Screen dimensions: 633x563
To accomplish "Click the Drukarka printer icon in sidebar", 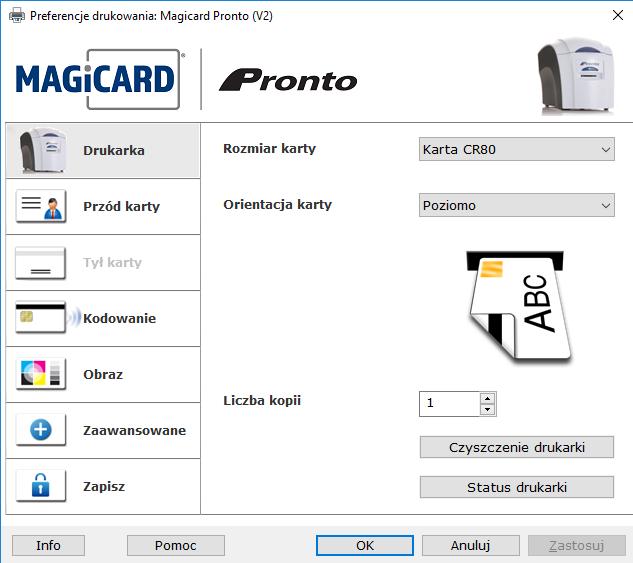I will click(x=43, y=151).
